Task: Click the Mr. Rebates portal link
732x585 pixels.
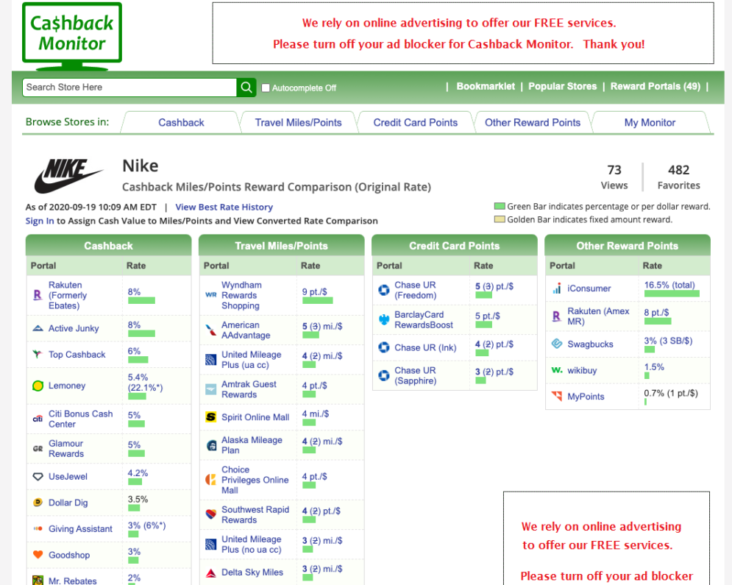Action: 72,580
